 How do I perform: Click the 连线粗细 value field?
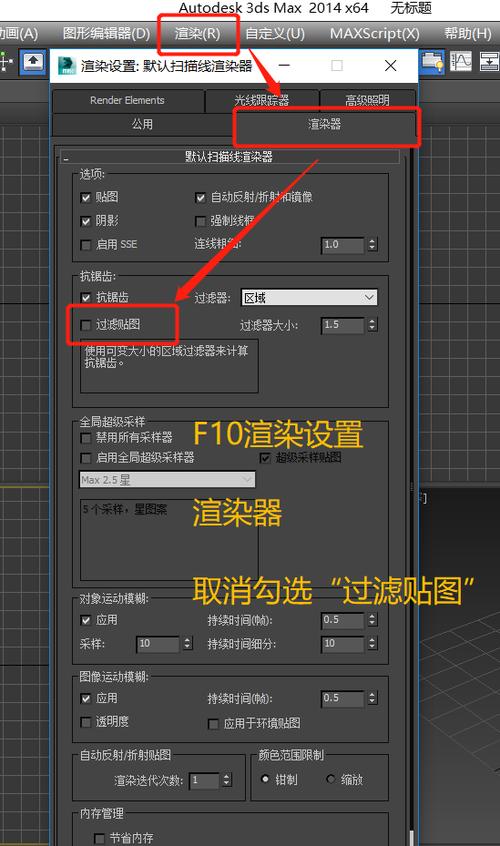[x=343, y=245]
